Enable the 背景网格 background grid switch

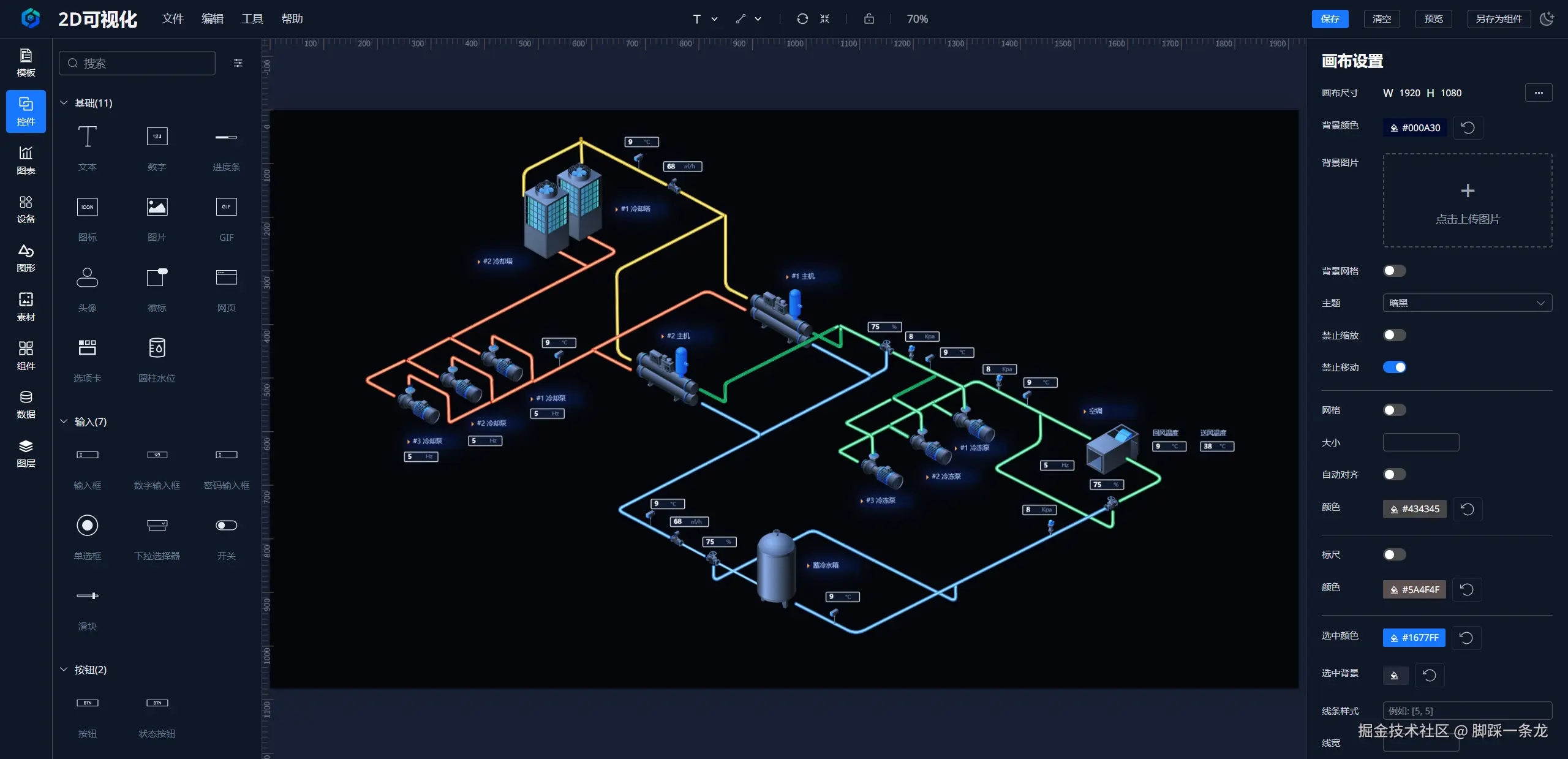pos(1394,271)
